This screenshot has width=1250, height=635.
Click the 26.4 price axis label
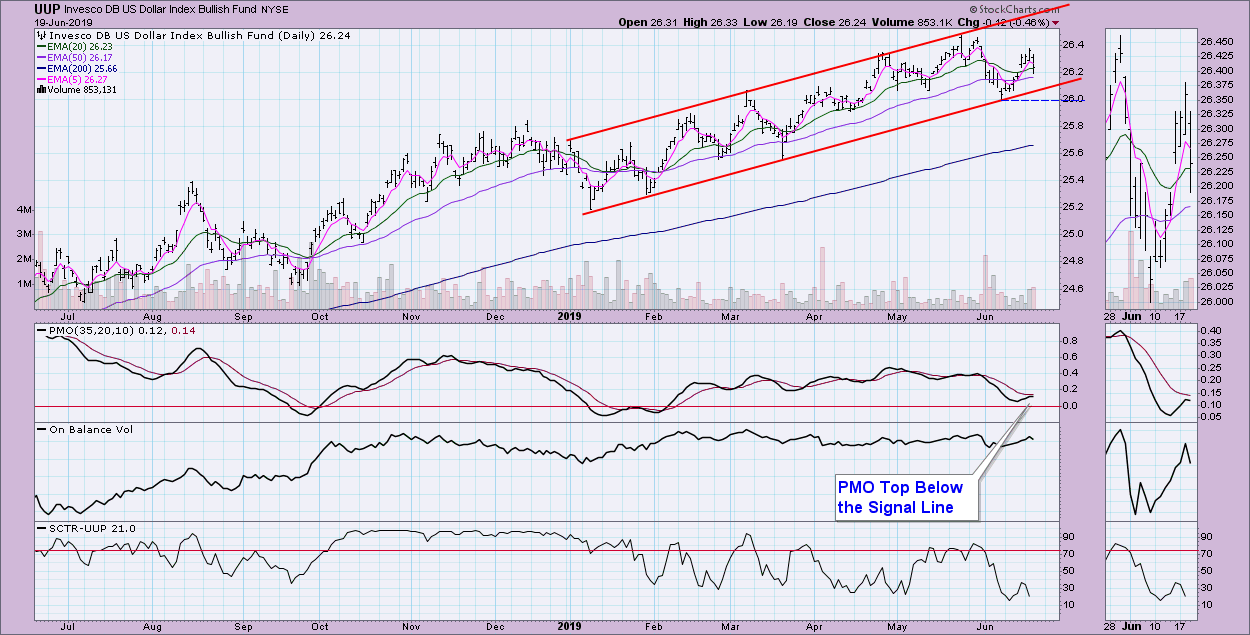click(x=1072, y=45)
